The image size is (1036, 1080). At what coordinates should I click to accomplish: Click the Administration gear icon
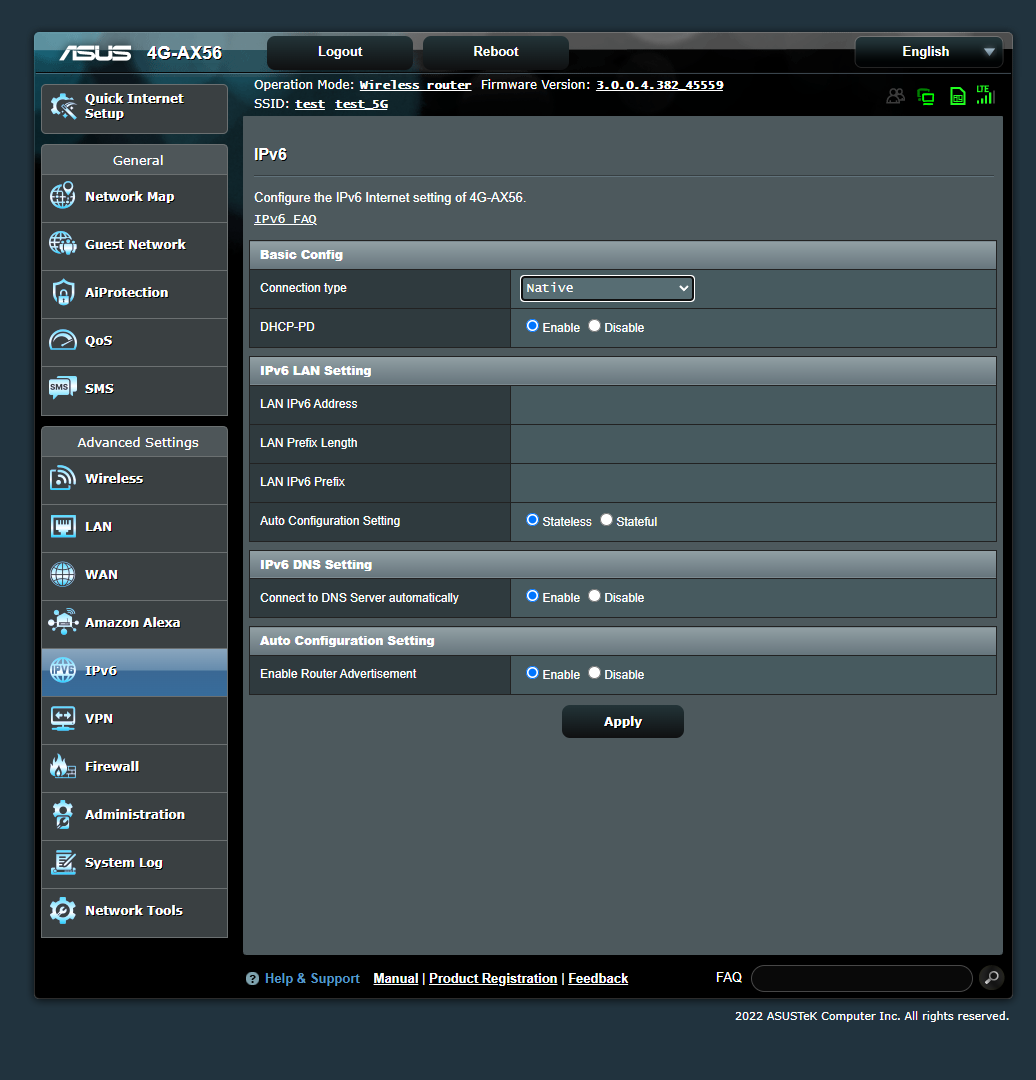(x=63, y=814)
